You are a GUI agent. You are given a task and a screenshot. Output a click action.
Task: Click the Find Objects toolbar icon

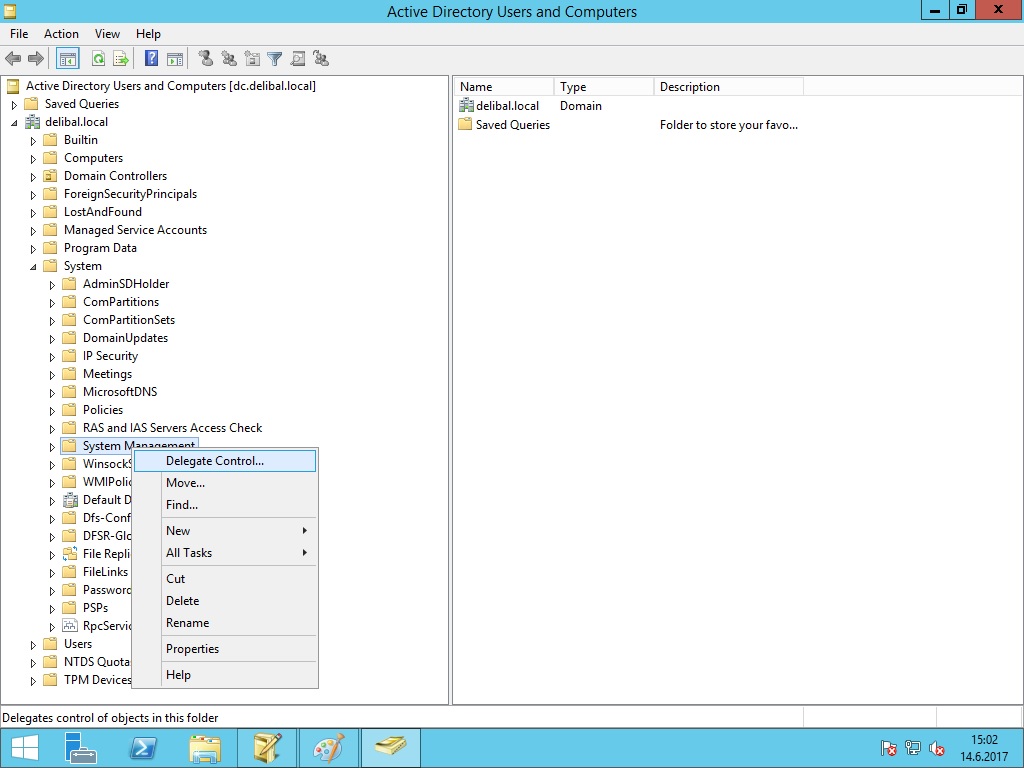pos(298,59)
